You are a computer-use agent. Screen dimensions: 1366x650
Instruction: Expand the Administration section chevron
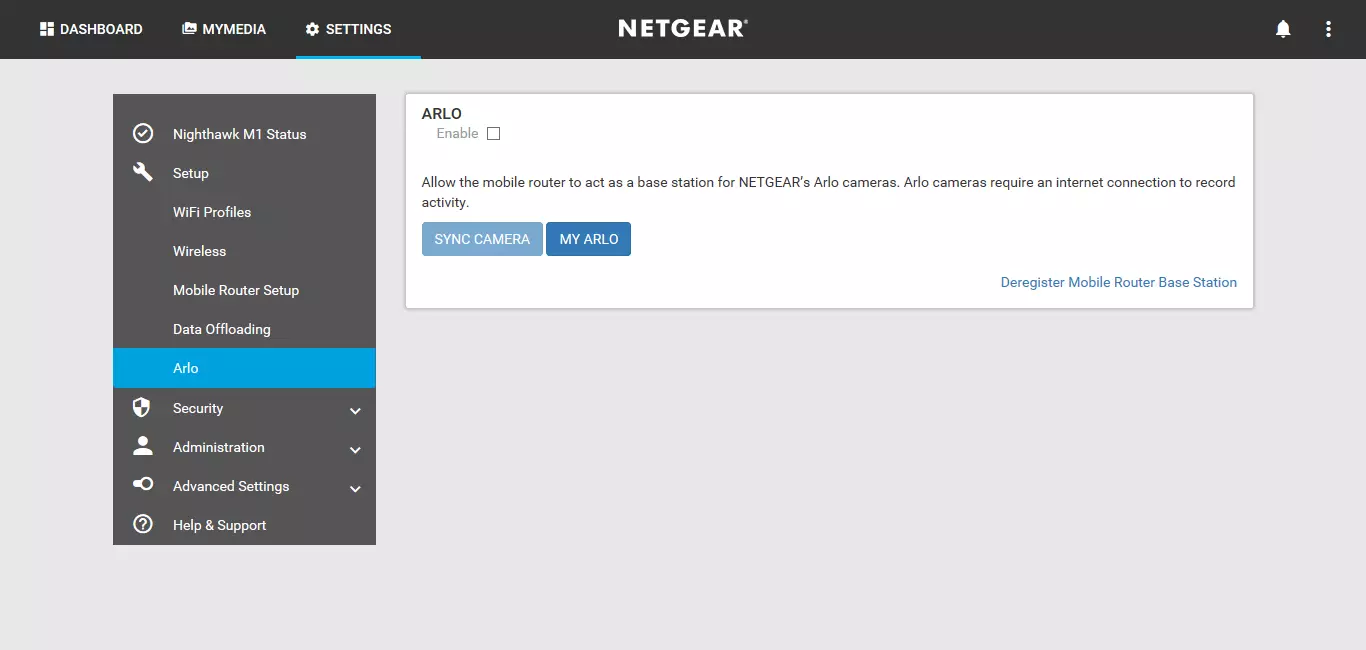tap(355, 449)
